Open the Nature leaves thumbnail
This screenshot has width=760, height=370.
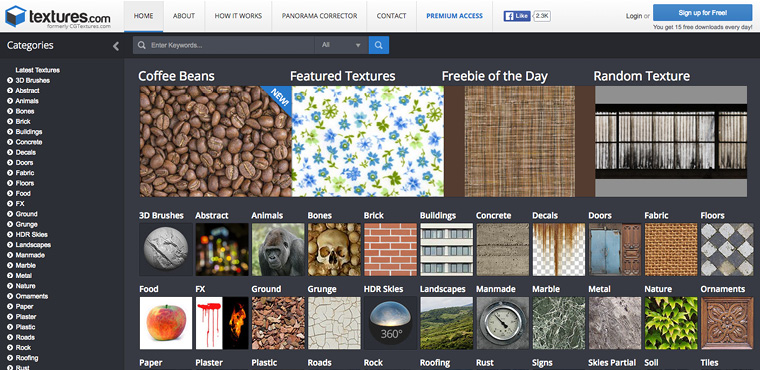[671, 323]
